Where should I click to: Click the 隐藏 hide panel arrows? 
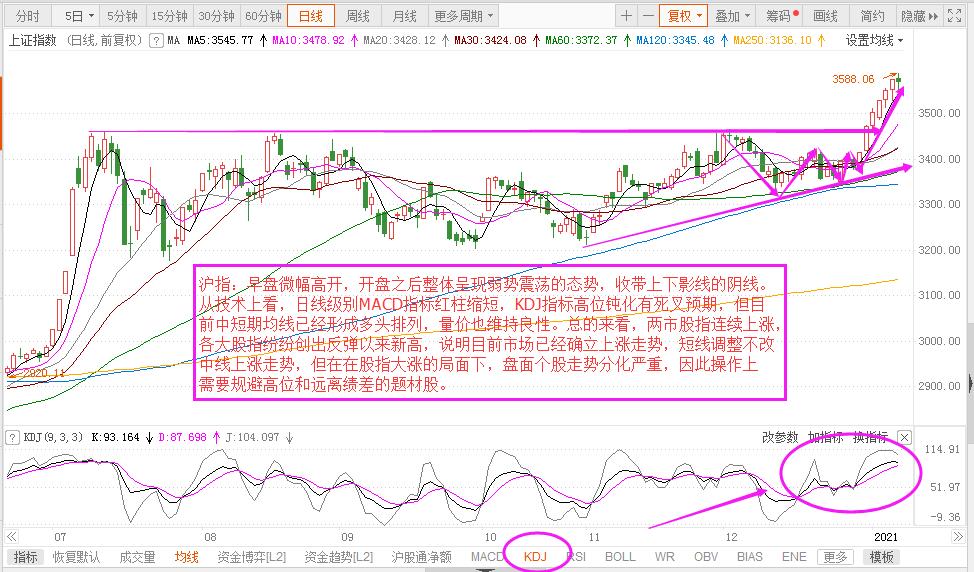coord(919,16)
